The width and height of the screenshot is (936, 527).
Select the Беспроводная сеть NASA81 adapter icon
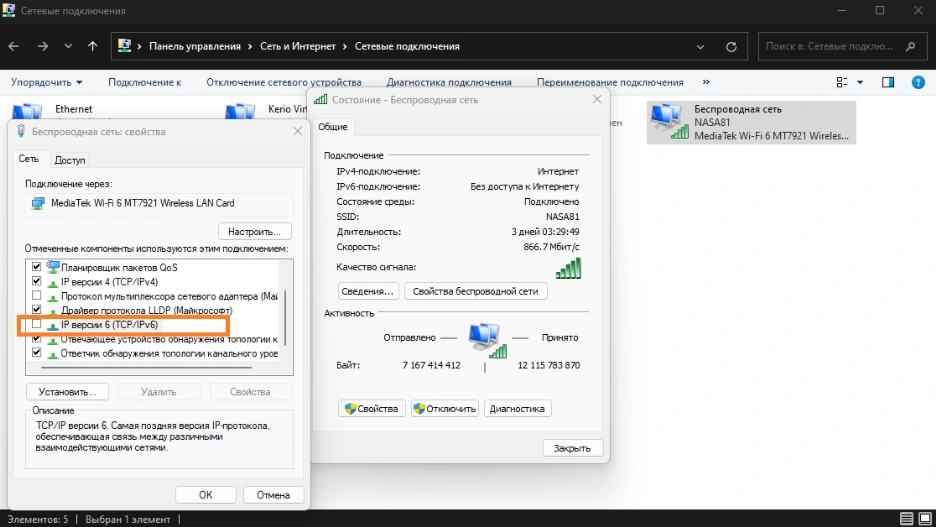[x=665, y=121]
